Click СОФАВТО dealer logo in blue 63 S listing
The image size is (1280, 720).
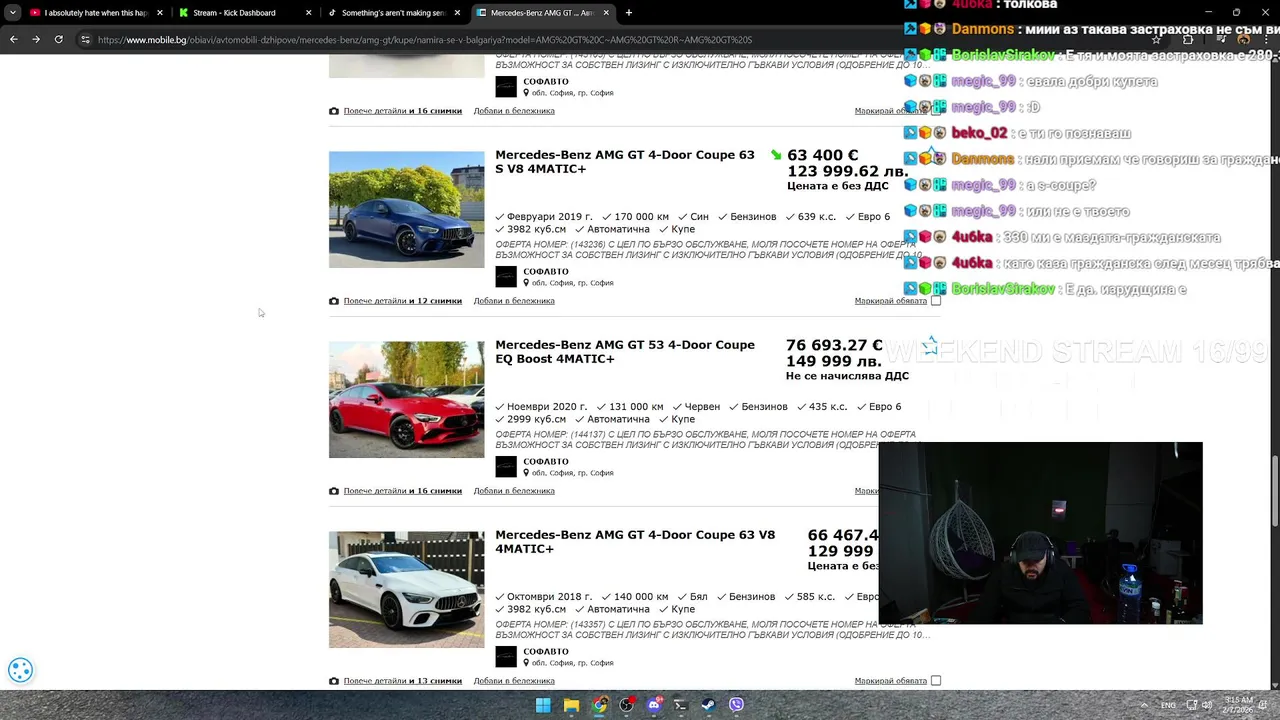pyautogui.click(x=506, y=277)
